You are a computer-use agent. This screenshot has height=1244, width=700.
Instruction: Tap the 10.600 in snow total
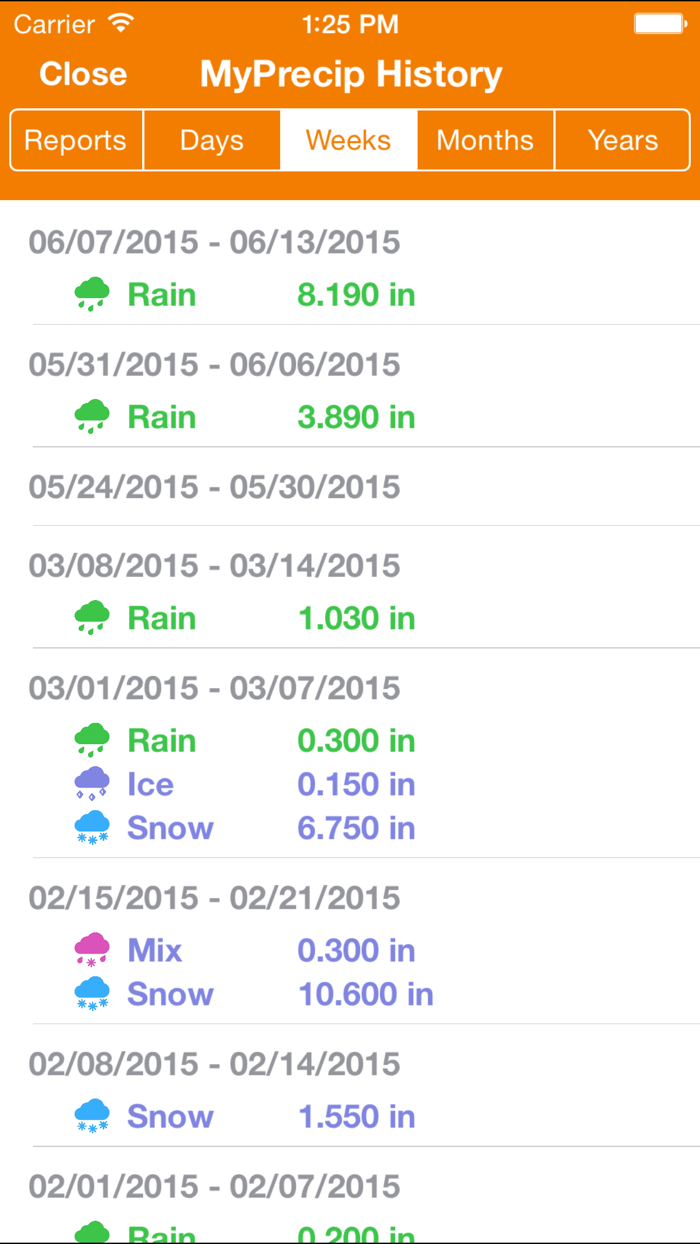(366, 994)
